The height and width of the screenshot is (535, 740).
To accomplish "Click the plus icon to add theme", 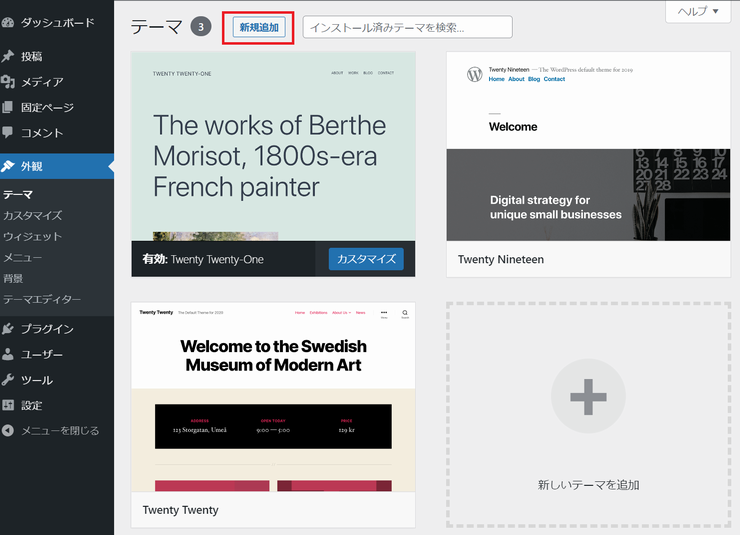I will [x=588, y=396].
